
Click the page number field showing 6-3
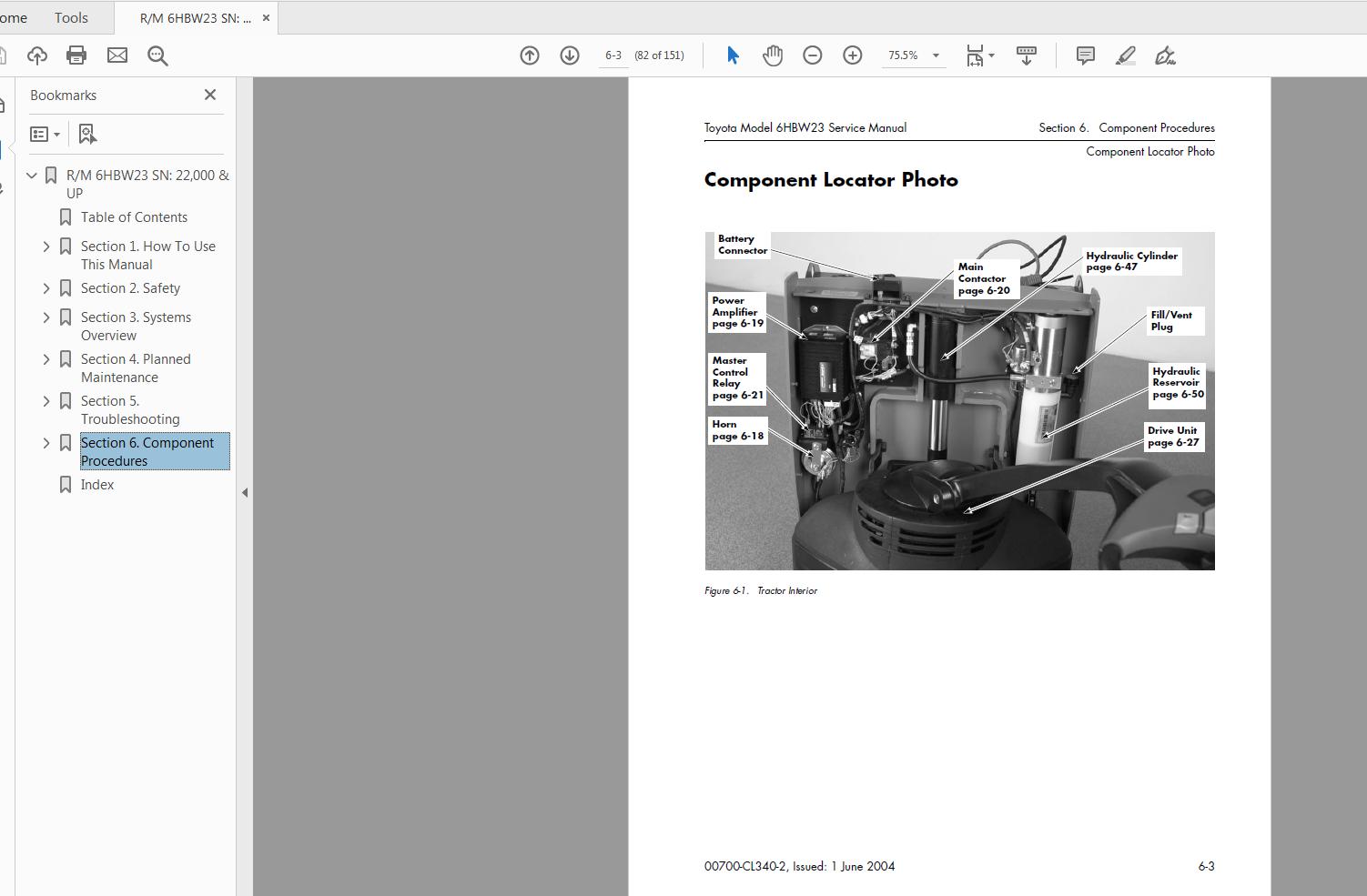click(x=613, y=55)
